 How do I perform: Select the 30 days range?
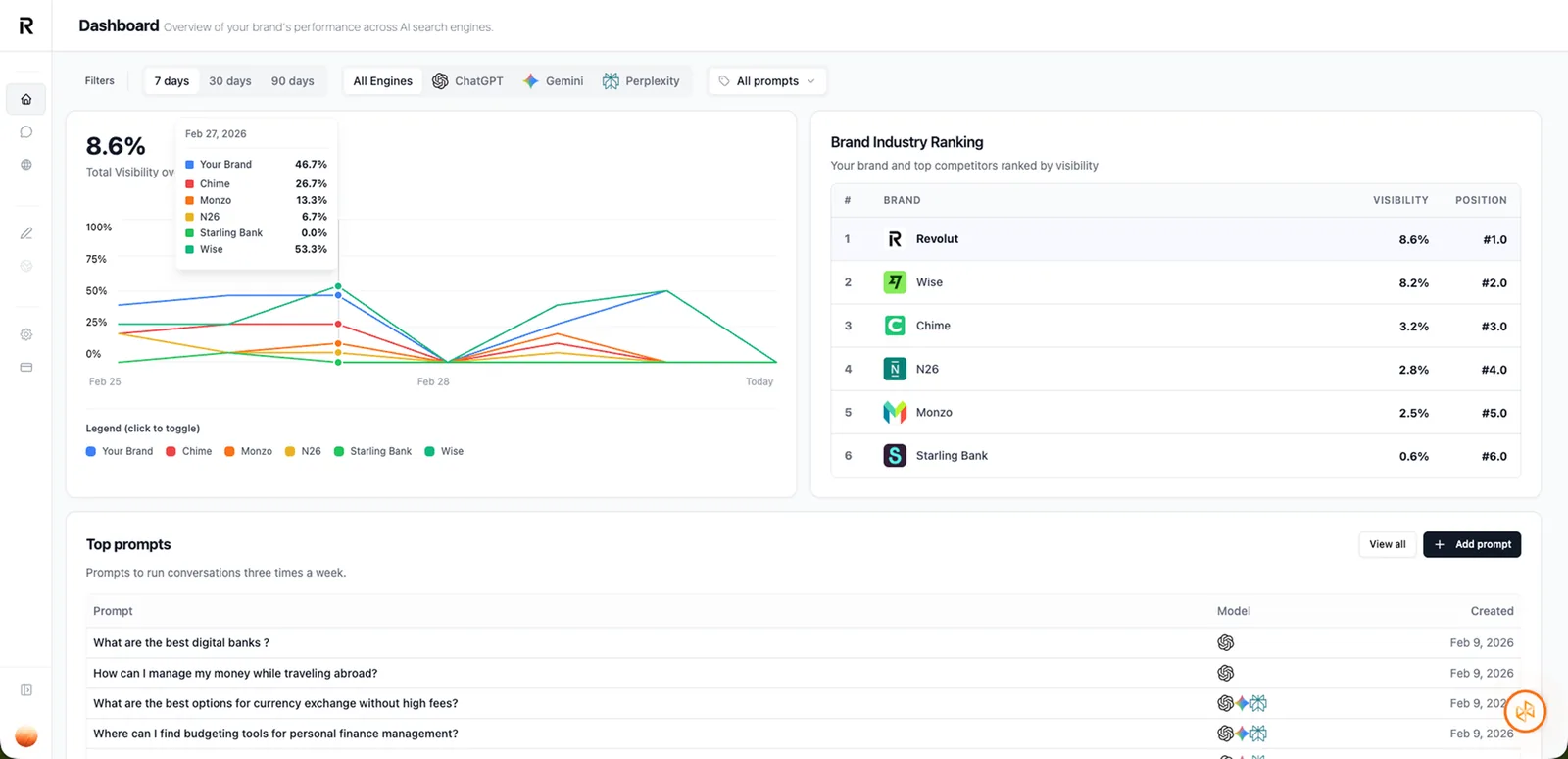230,81
